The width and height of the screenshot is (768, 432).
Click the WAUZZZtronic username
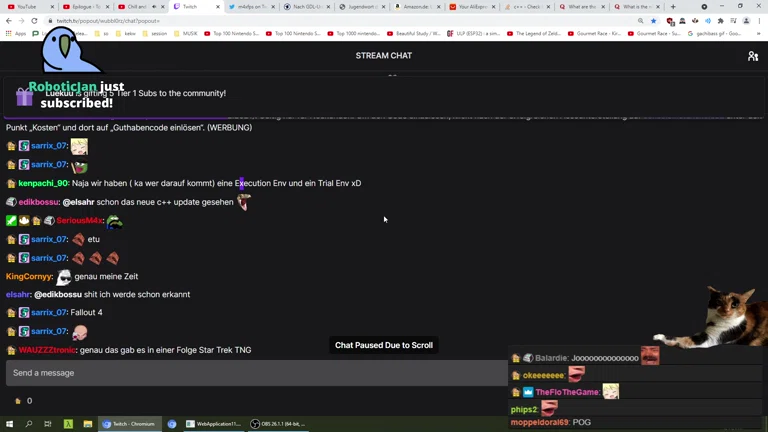pyautogui.click(x=46, y=350)
